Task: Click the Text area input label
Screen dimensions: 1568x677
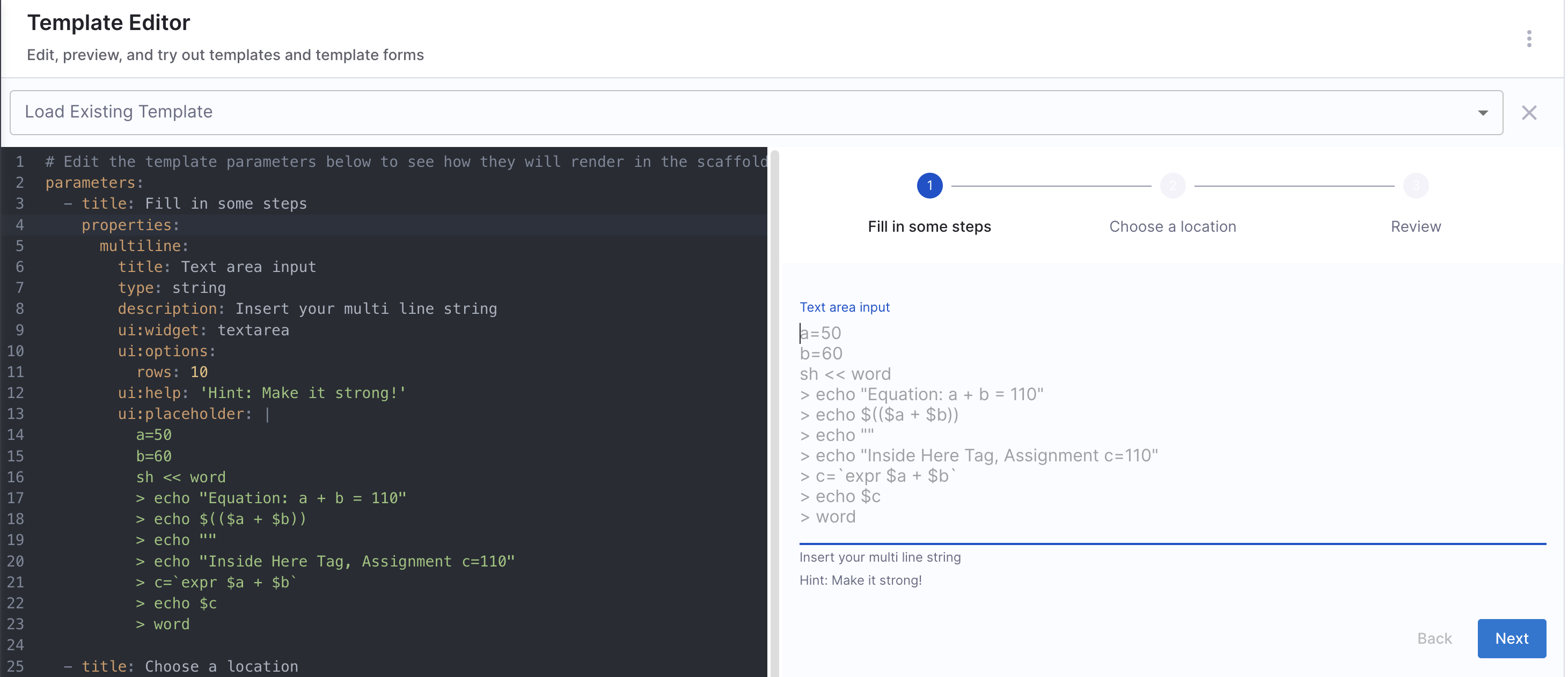Action: 844,307
